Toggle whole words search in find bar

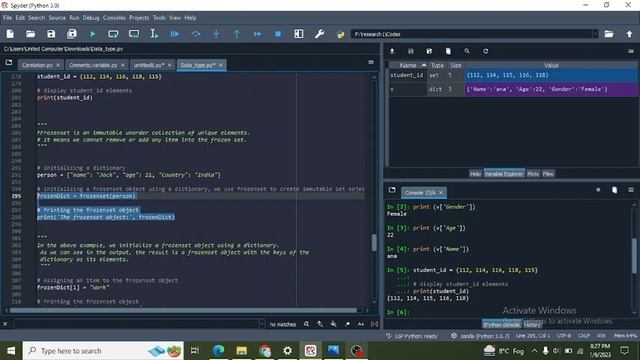pos(375,324)
